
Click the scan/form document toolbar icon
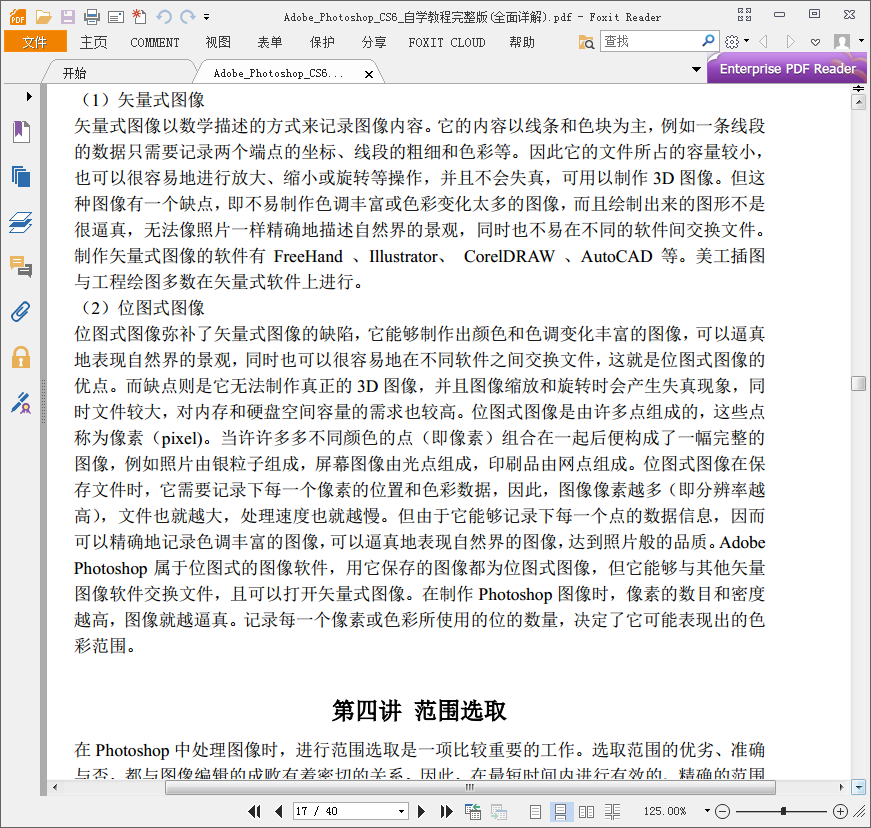(116, 17)
